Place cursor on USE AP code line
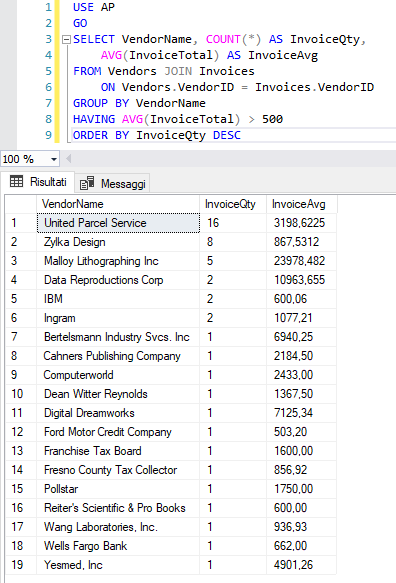 point(94,7)
